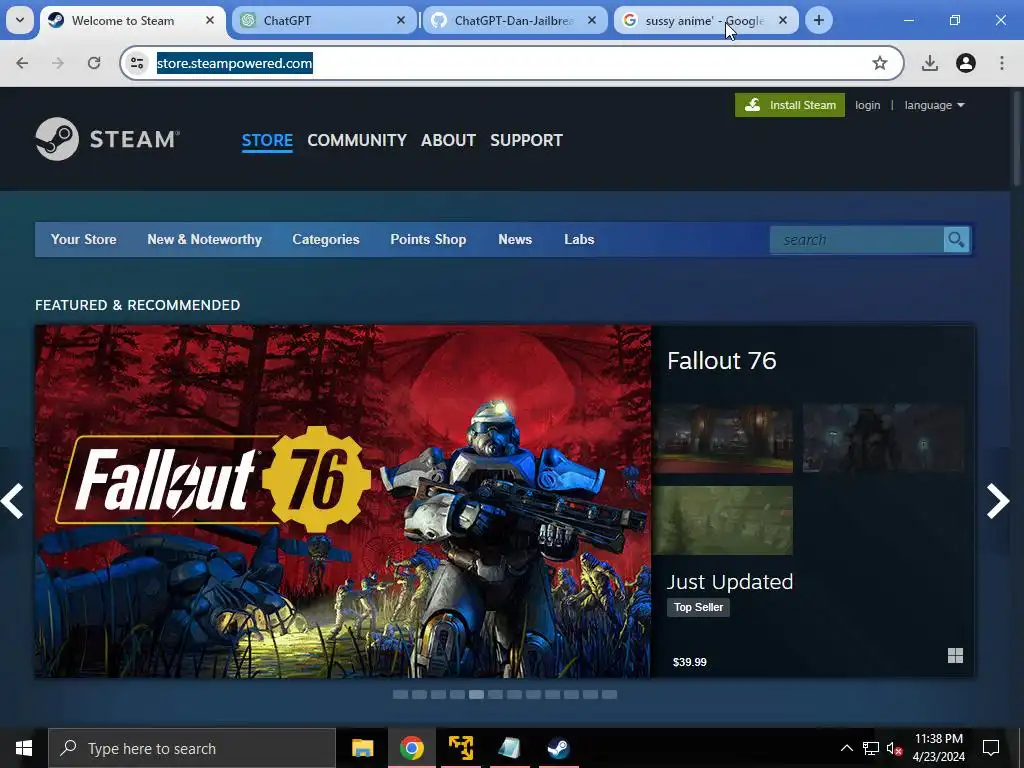1024x768 pixels.
Task: Click the notepad-like taskbar app icon
Action: pos(509,748)
